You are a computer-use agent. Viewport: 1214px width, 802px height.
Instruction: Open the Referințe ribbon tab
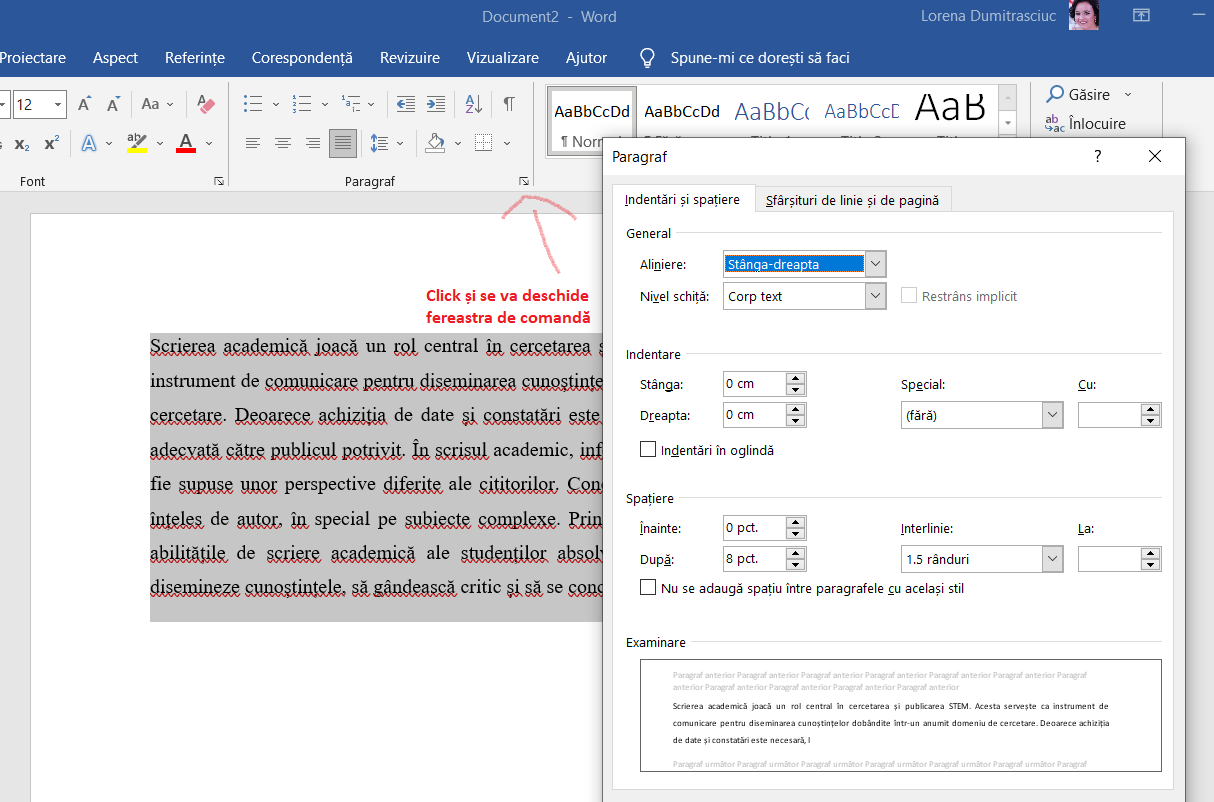(195, 58)
